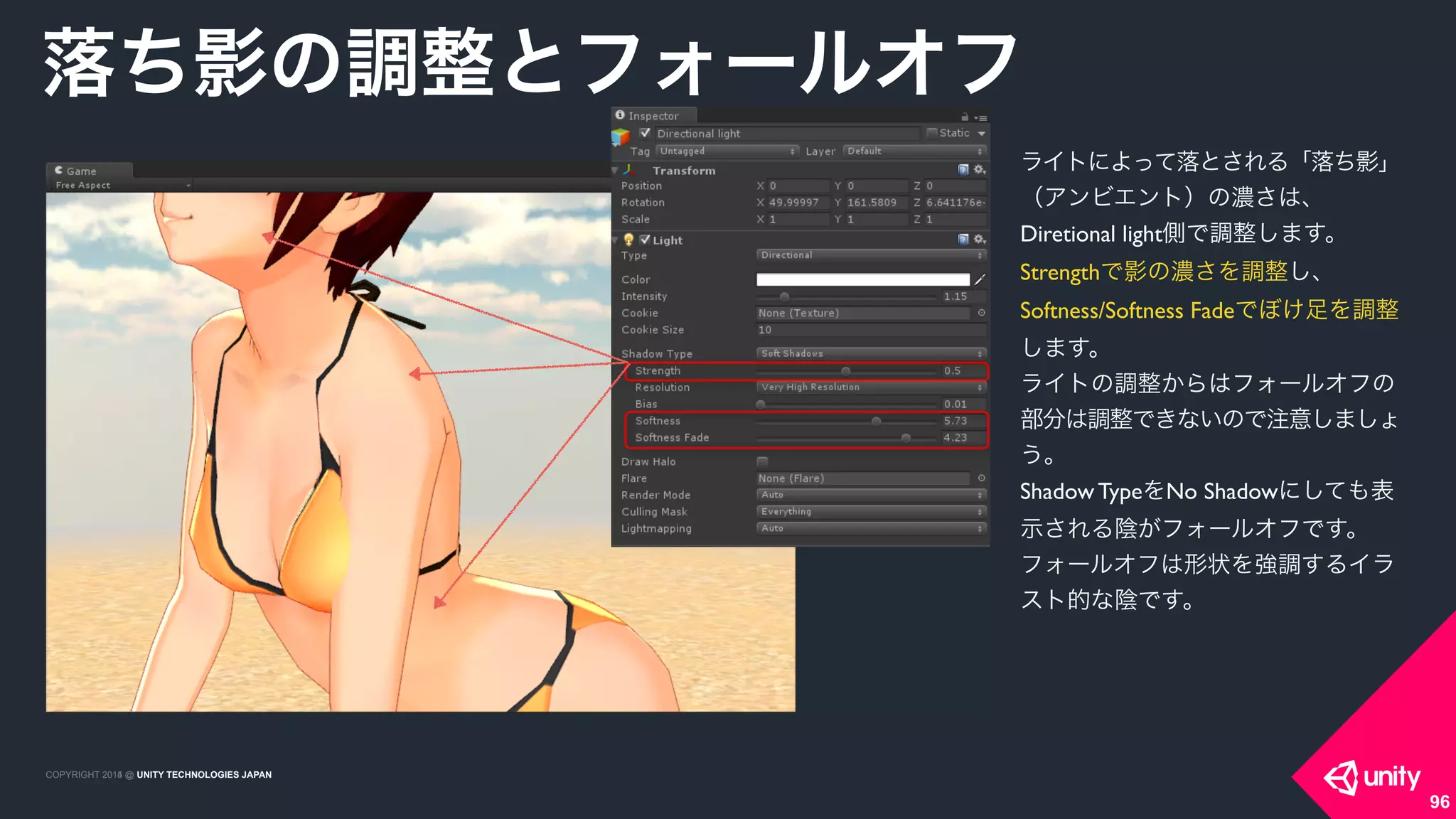This screenshot has height=819, width=1456.
Task: Click the color eyedropper icon
Action: click(980, 279)
